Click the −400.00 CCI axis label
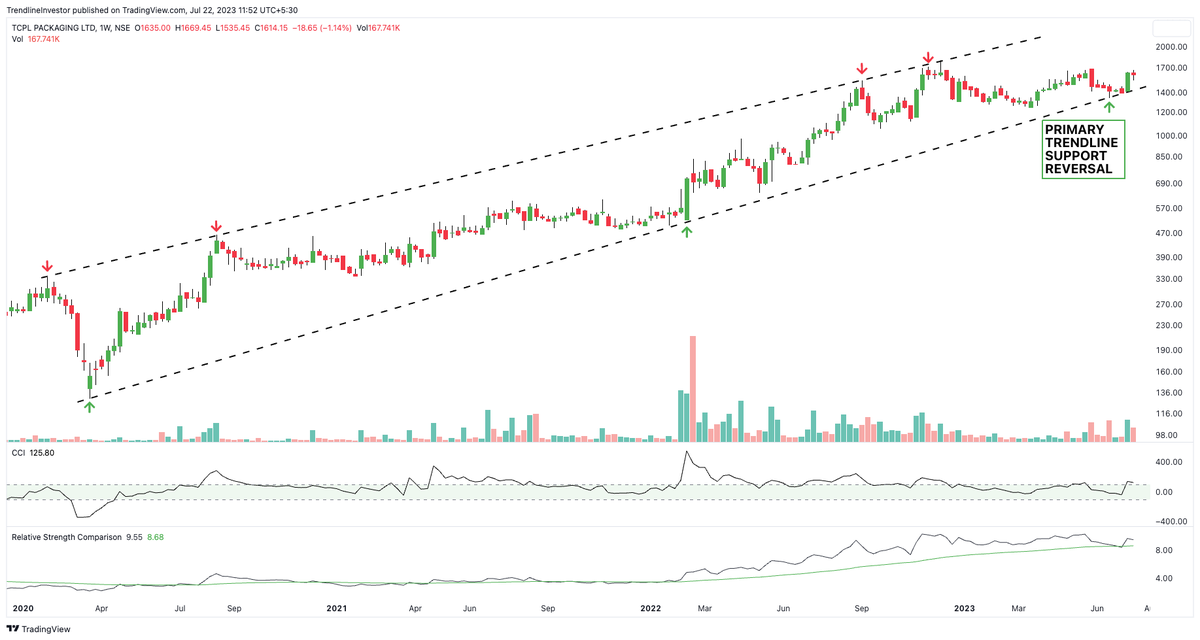 [x=1169, y=521]
